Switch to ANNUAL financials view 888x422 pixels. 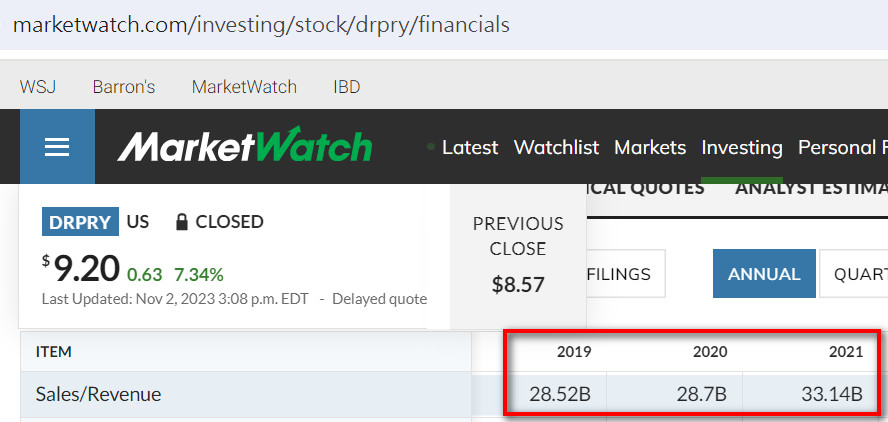coord(764,274)
